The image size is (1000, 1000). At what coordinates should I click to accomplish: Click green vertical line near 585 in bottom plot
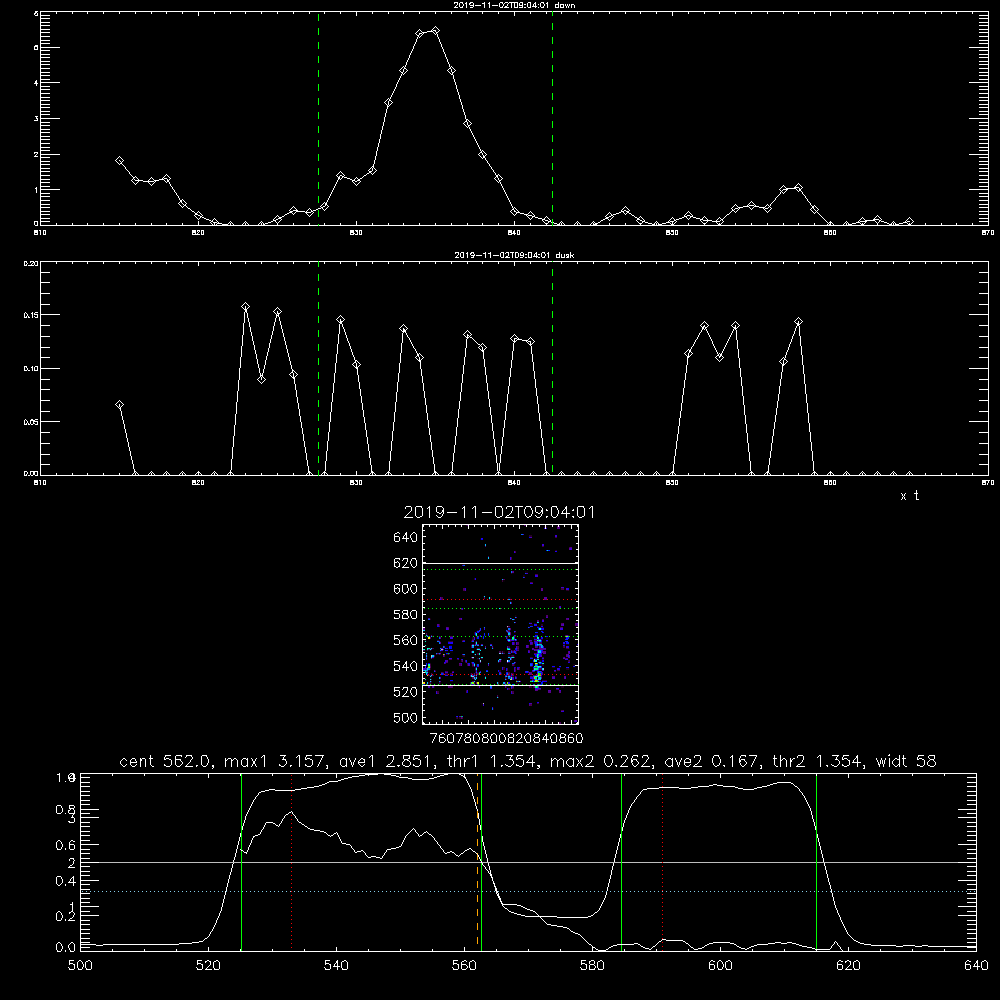click(x=621, y=862)
